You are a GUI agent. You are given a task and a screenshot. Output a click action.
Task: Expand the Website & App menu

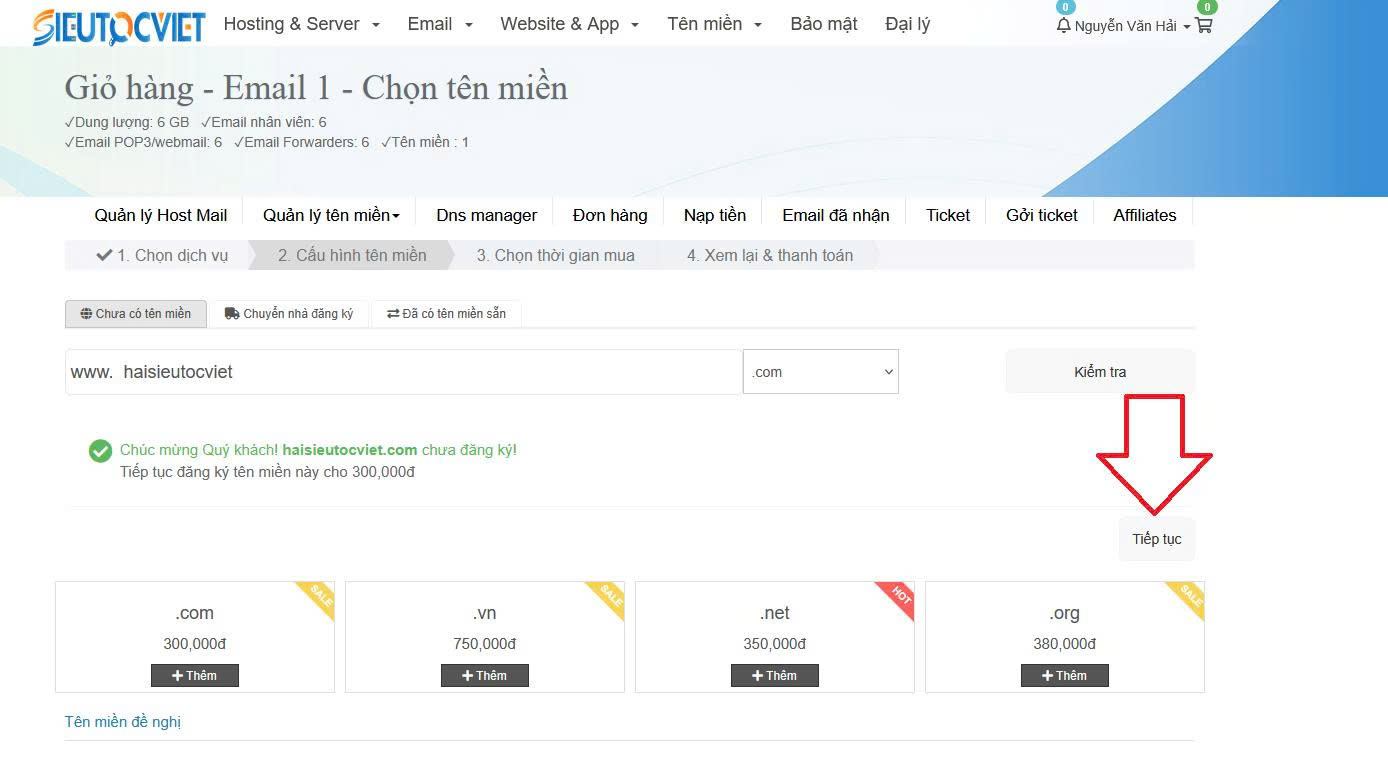coord(569,24)
